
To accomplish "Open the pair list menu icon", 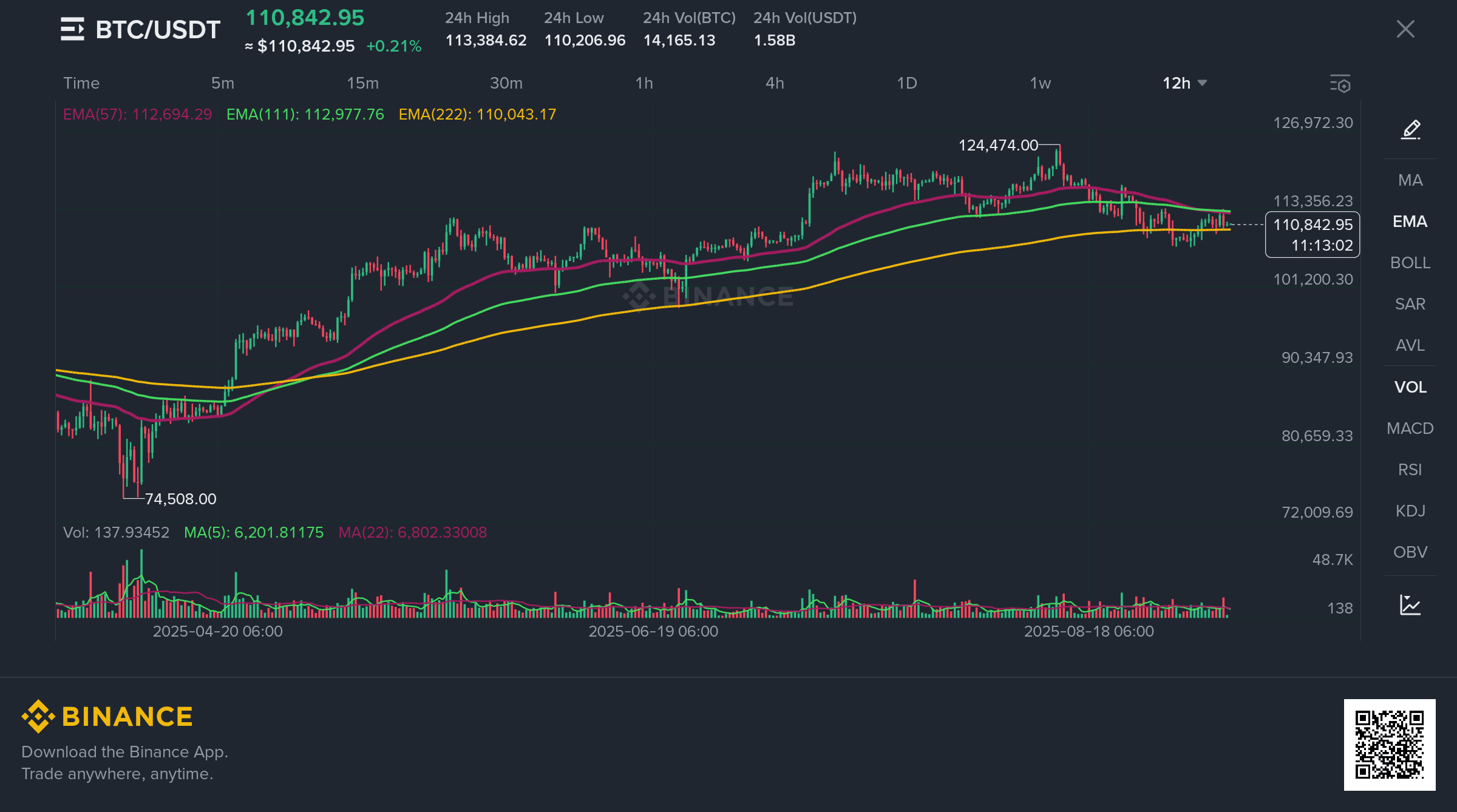I will (x=72, y=29).
